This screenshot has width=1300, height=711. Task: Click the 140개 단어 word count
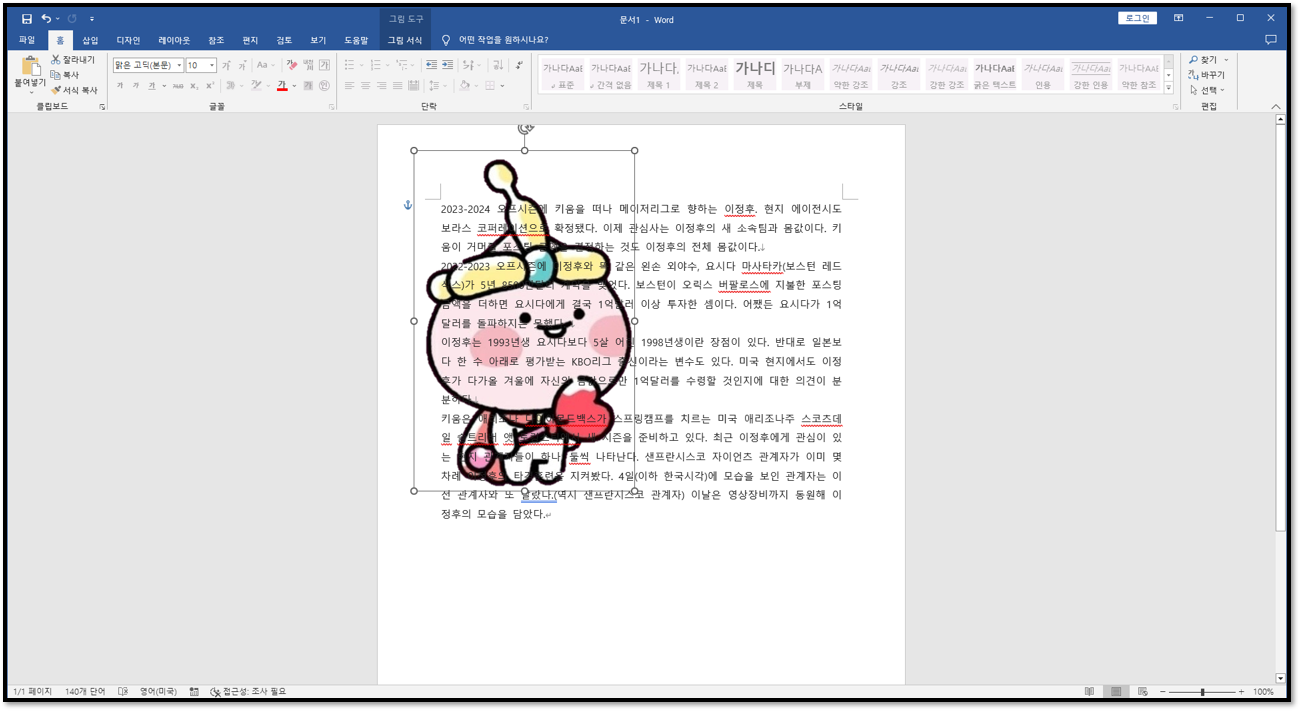coord(85,692)
